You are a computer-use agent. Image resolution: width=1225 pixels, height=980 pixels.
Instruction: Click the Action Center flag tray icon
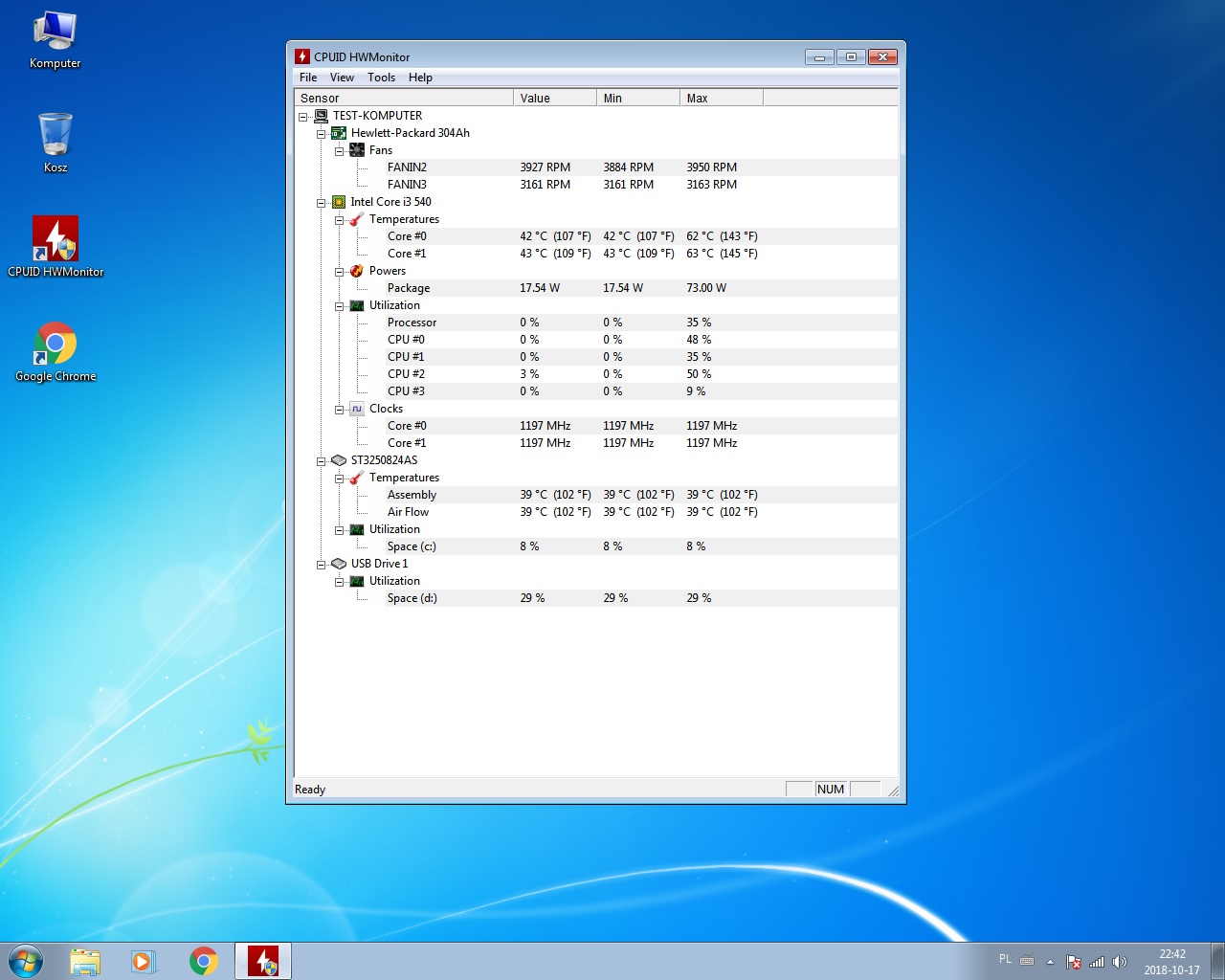click(x=1074, y=962)
